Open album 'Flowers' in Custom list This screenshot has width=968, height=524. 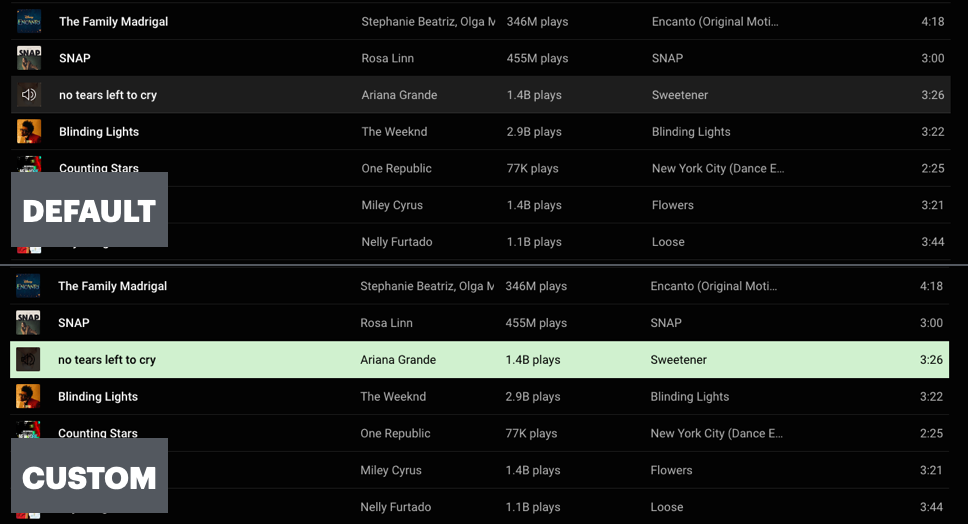(x=671, y=470)
